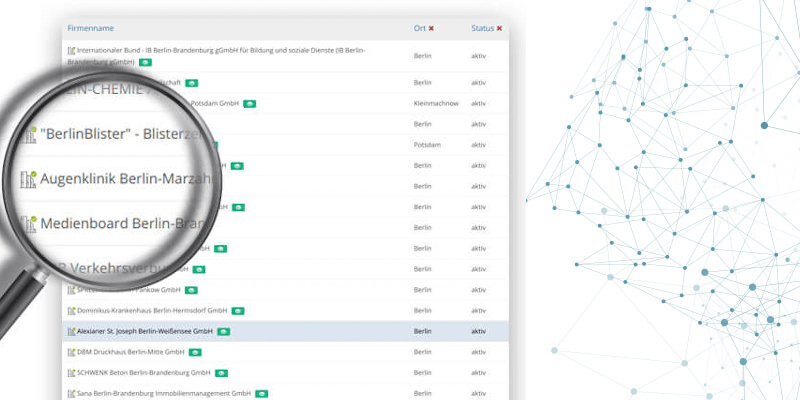
Task: Click the company icon beside Alexianer St. Joseph
Action: click(x=71, y=331)
